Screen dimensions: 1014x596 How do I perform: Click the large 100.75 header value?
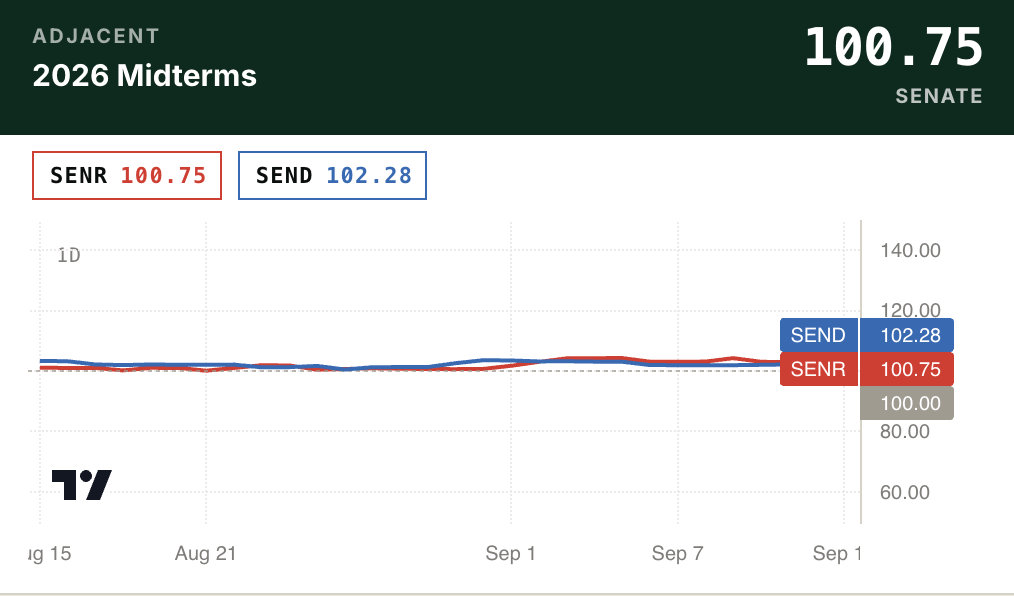(894, 47)
